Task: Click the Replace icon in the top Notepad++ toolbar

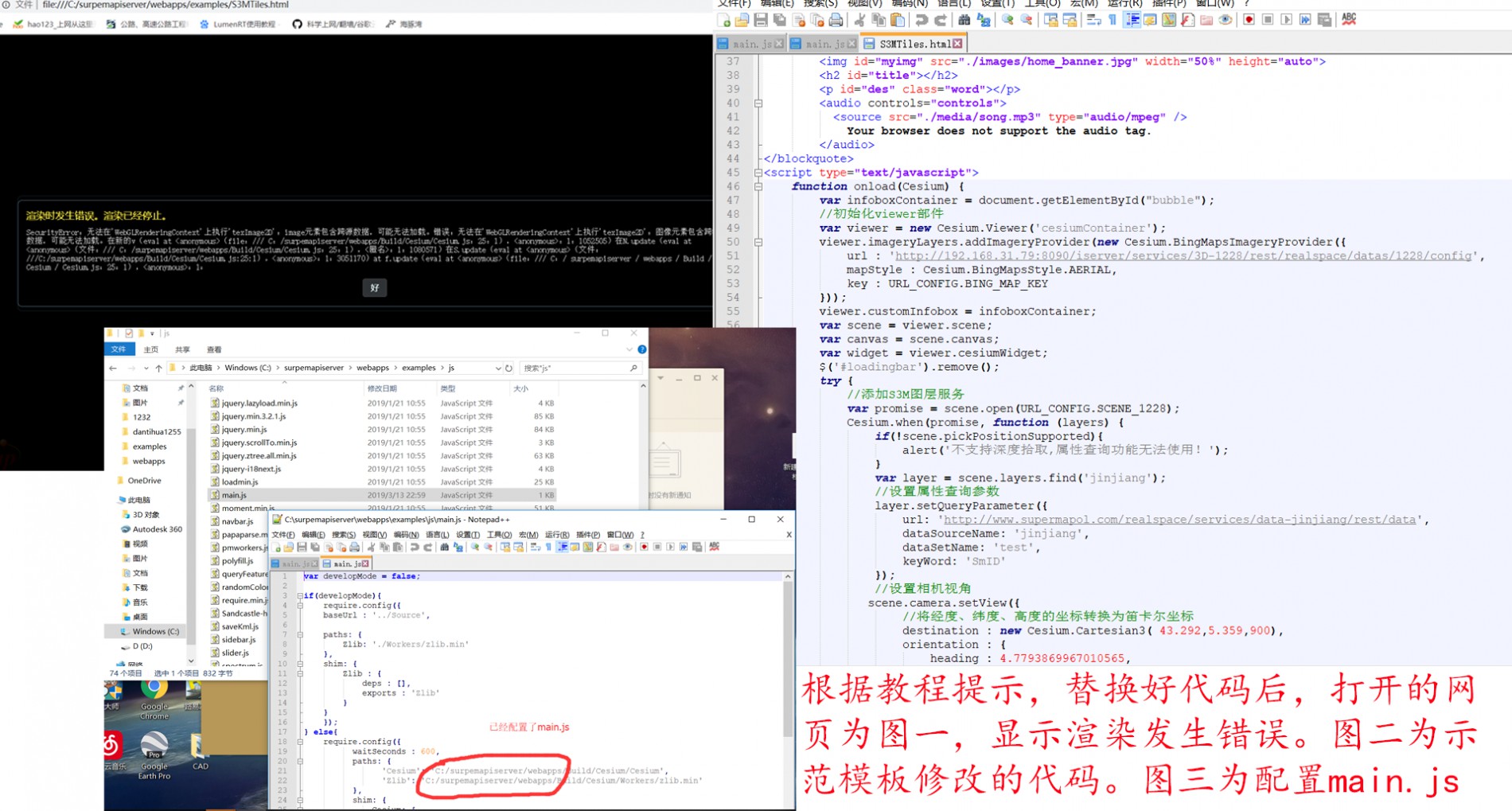Action: [984, 20]
